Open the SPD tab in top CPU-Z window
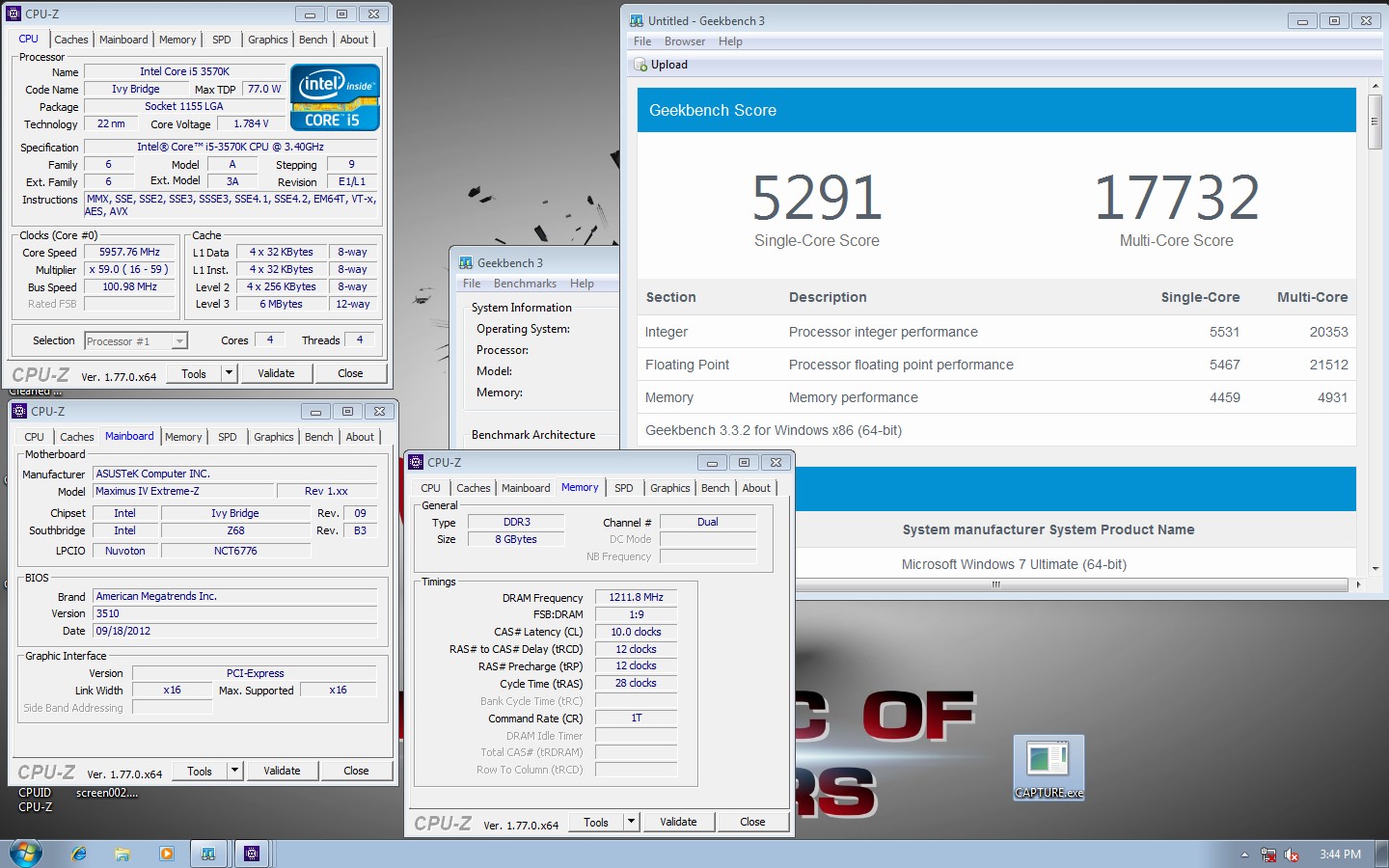 pyautogui.click(x=222, y=40)
